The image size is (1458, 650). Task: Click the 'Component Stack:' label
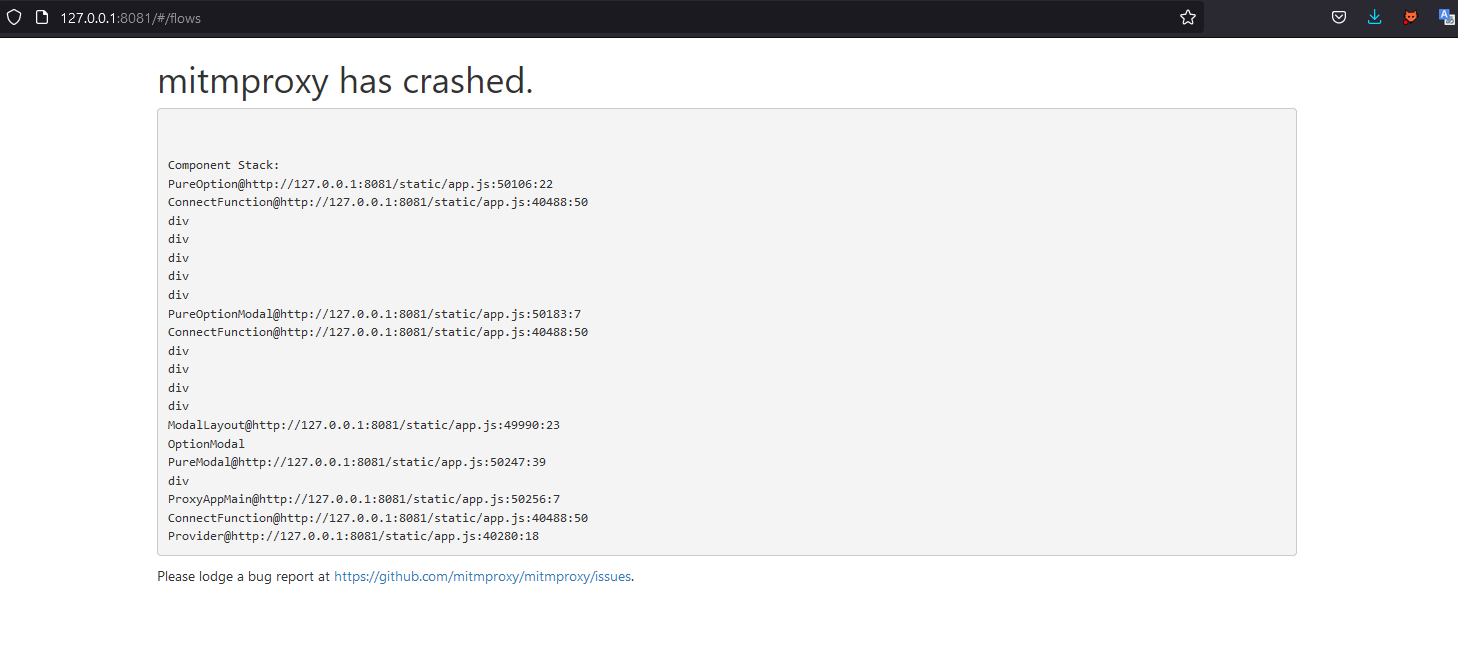226,164
